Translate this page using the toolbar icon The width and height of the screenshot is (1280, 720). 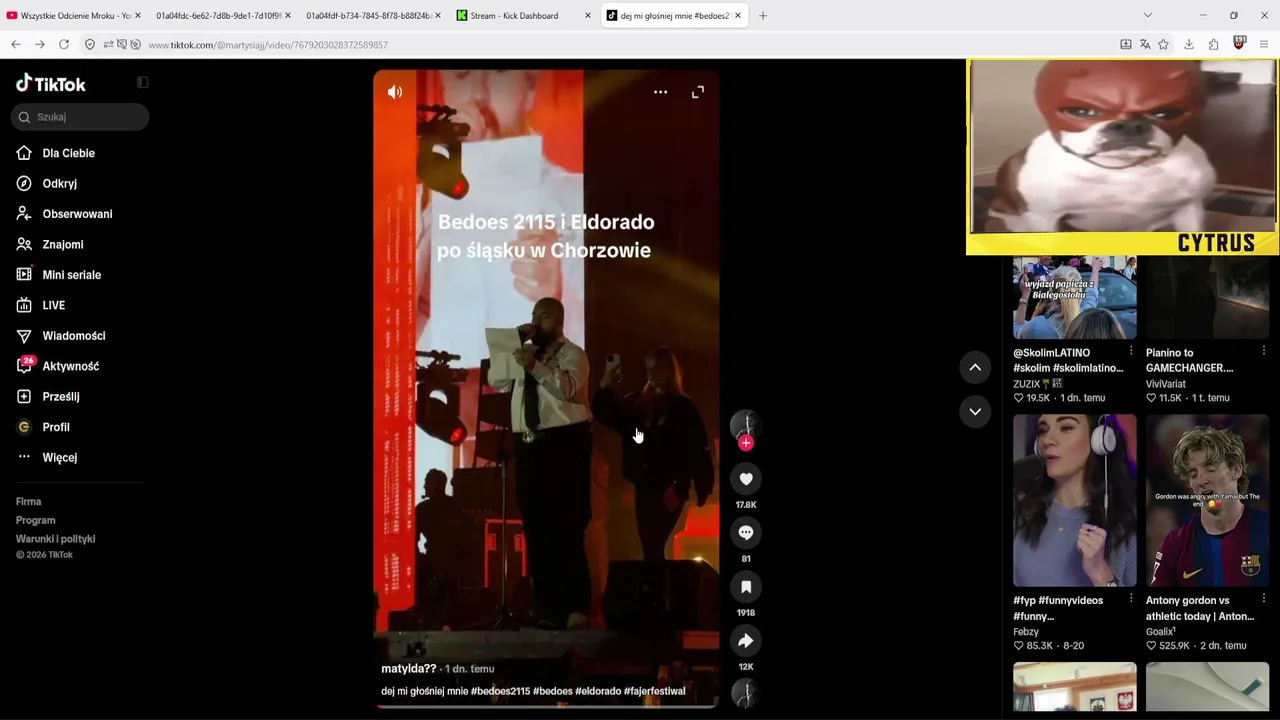click(x=1145, y=45)
